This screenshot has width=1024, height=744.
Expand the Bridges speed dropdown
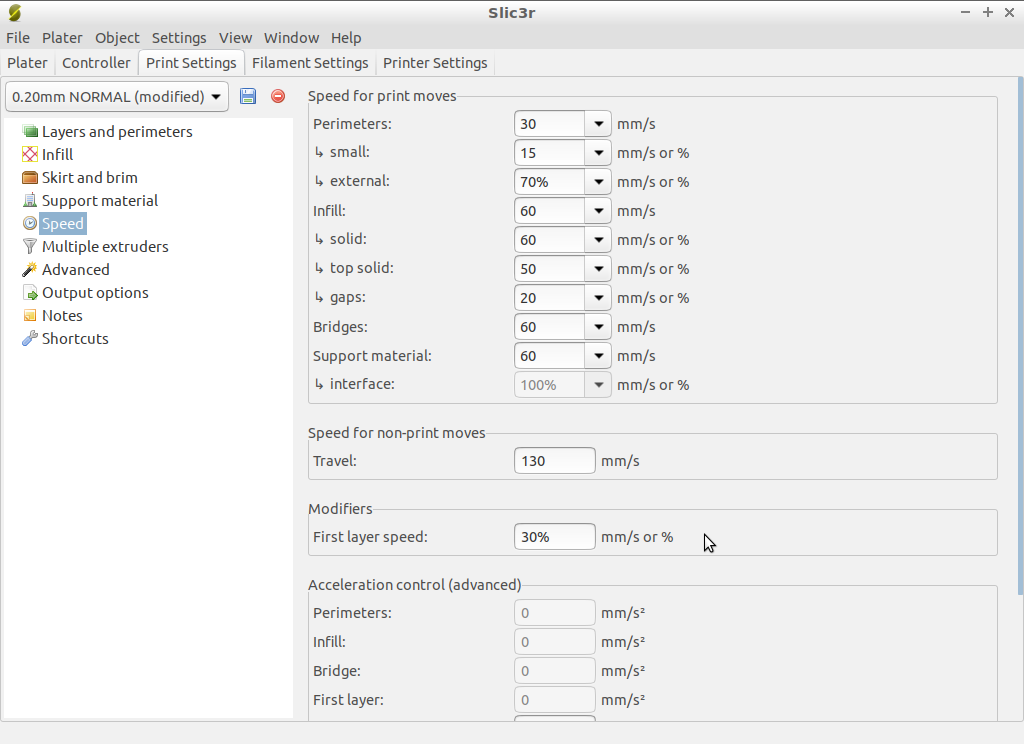point(598,327)
